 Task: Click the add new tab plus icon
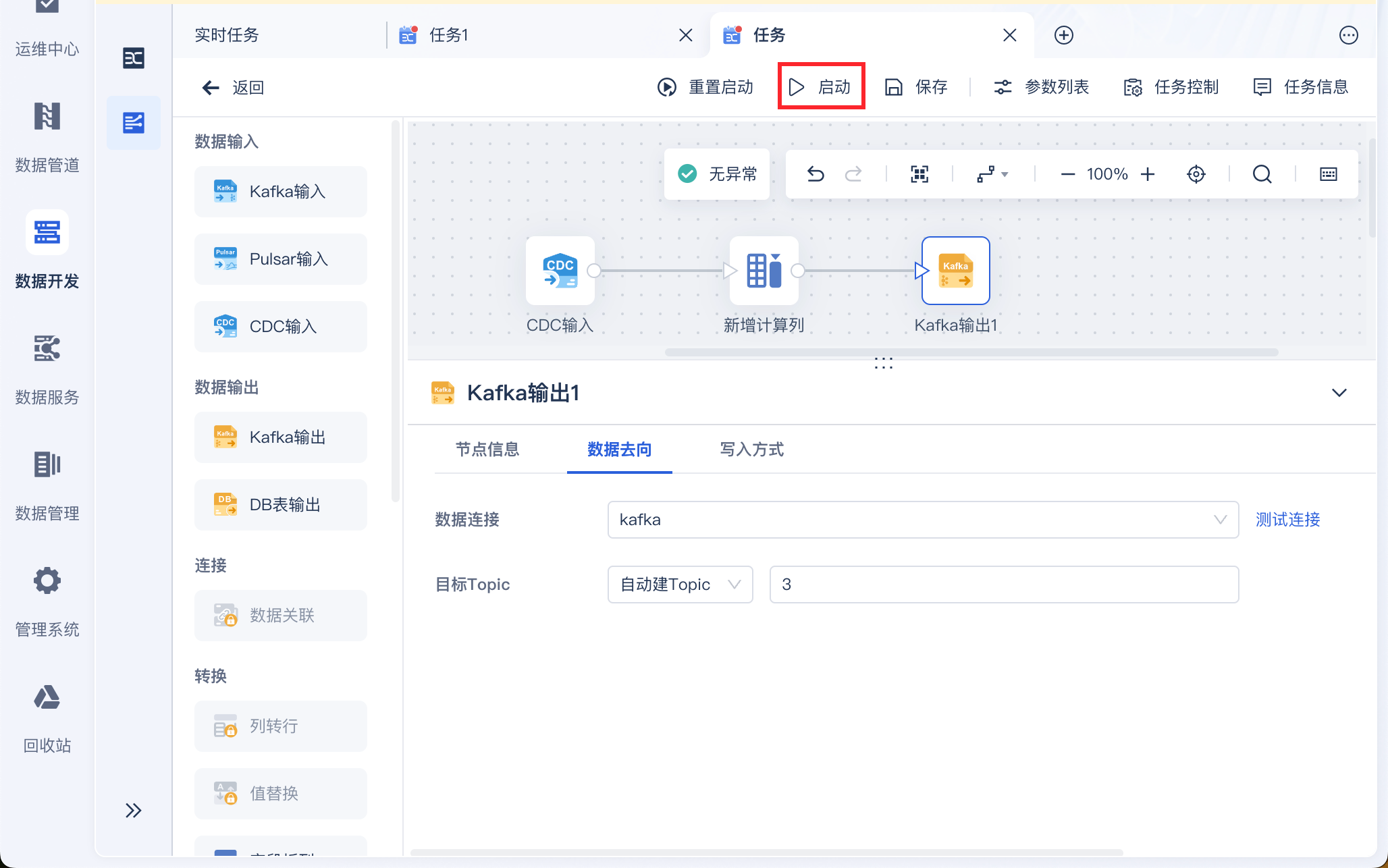[x=1063, y=35]
